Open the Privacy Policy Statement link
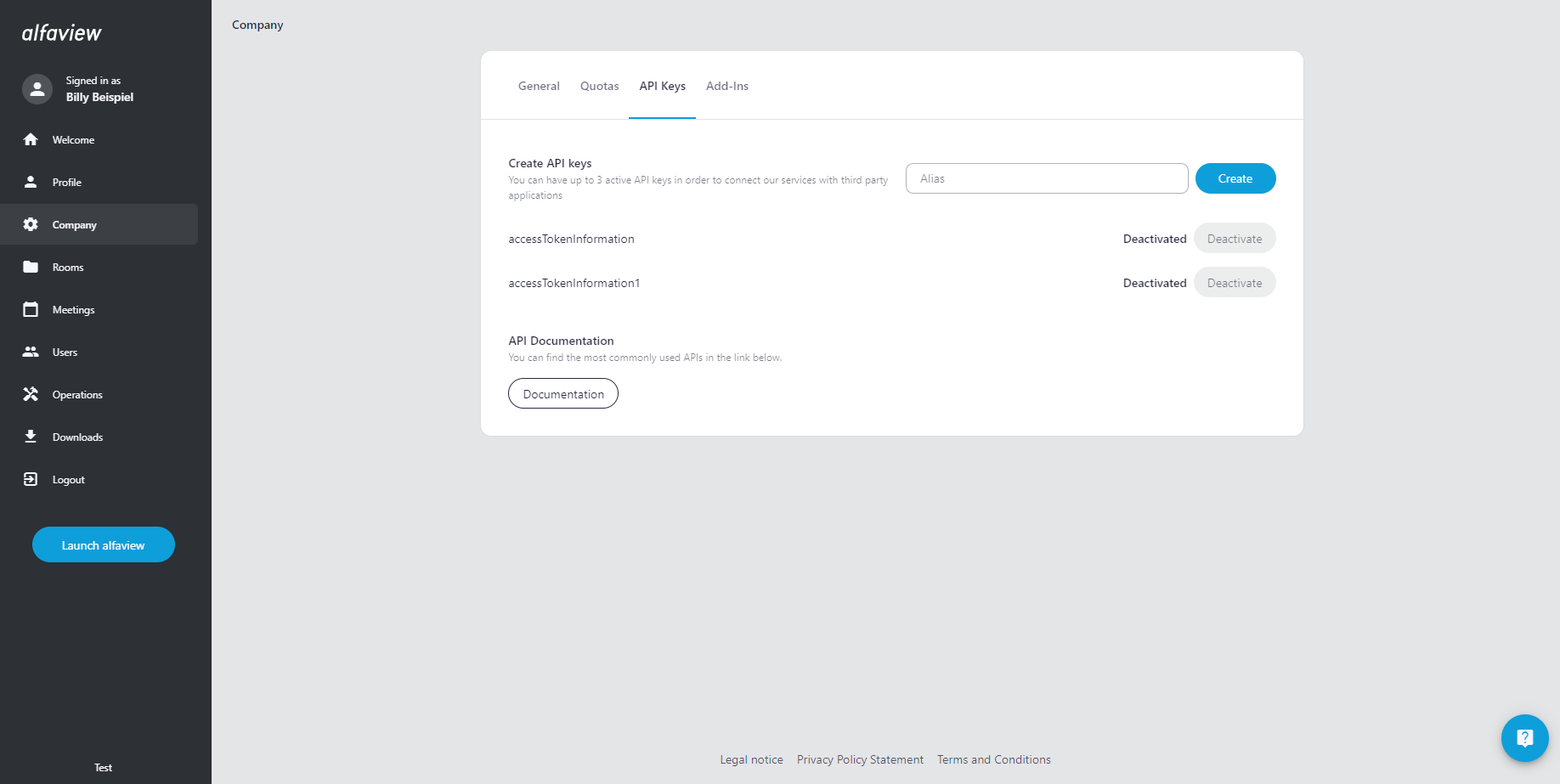The image size is (1560, 784). [860, 759]
